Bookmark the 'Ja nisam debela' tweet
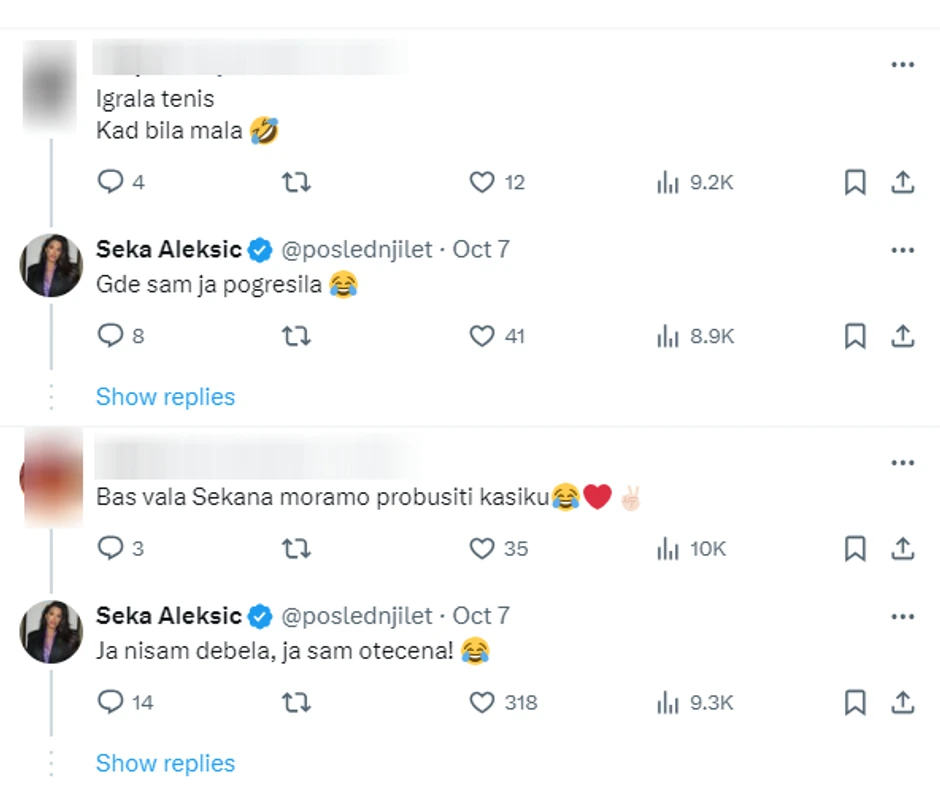The height and width of the screenshot is (790, 940). click(855, 702)
